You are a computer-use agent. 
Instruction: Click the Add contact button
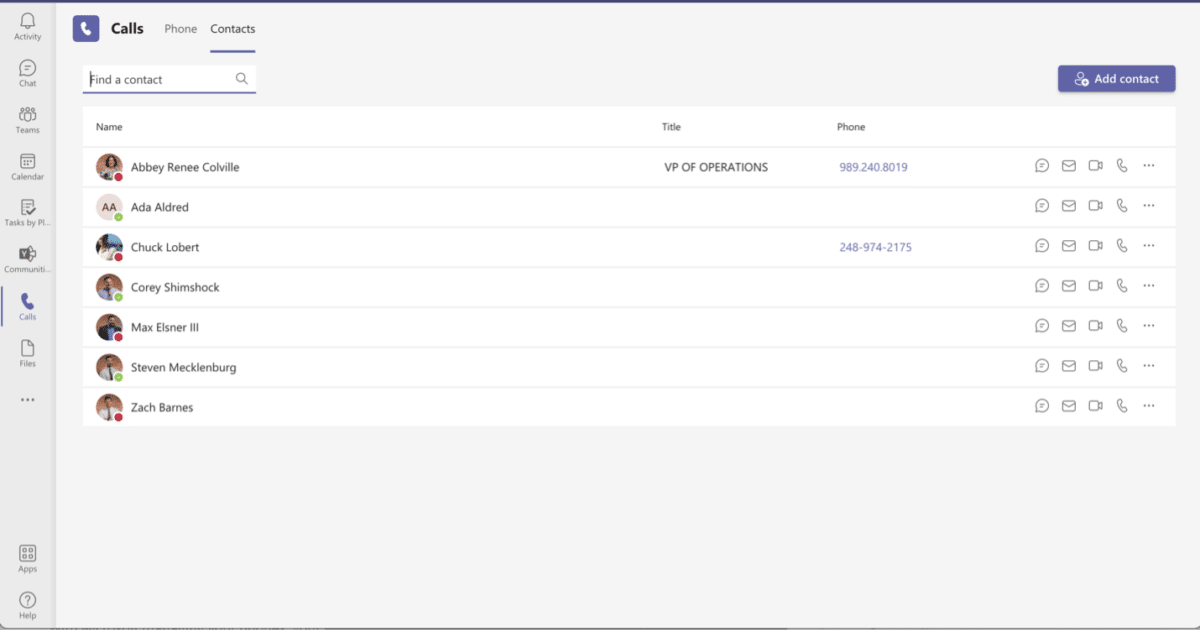tap(1116, 79)
